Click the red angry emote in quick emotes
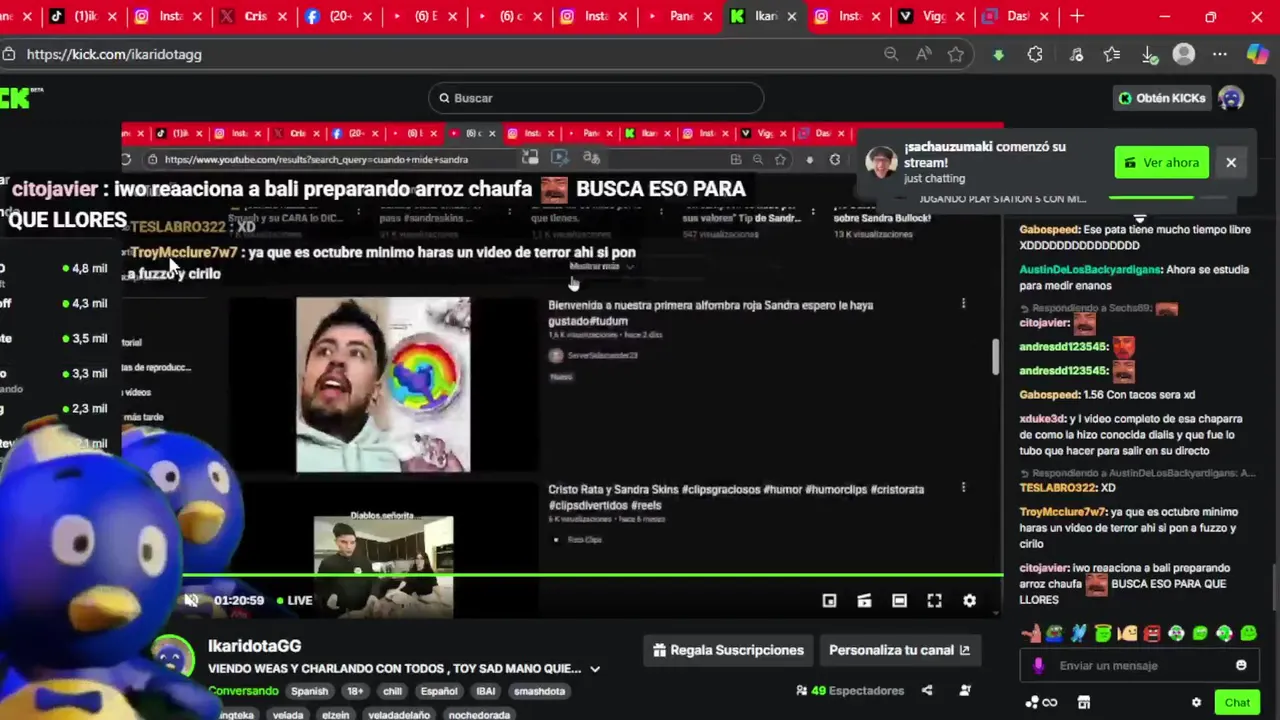This screenshot has width=1280, height=720. click(x=1151, y=633)
